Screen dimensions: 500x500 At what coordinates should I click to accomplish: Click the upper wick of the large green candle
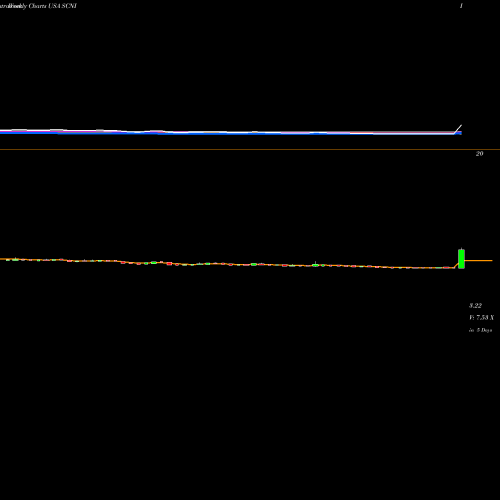click(461, 249)
